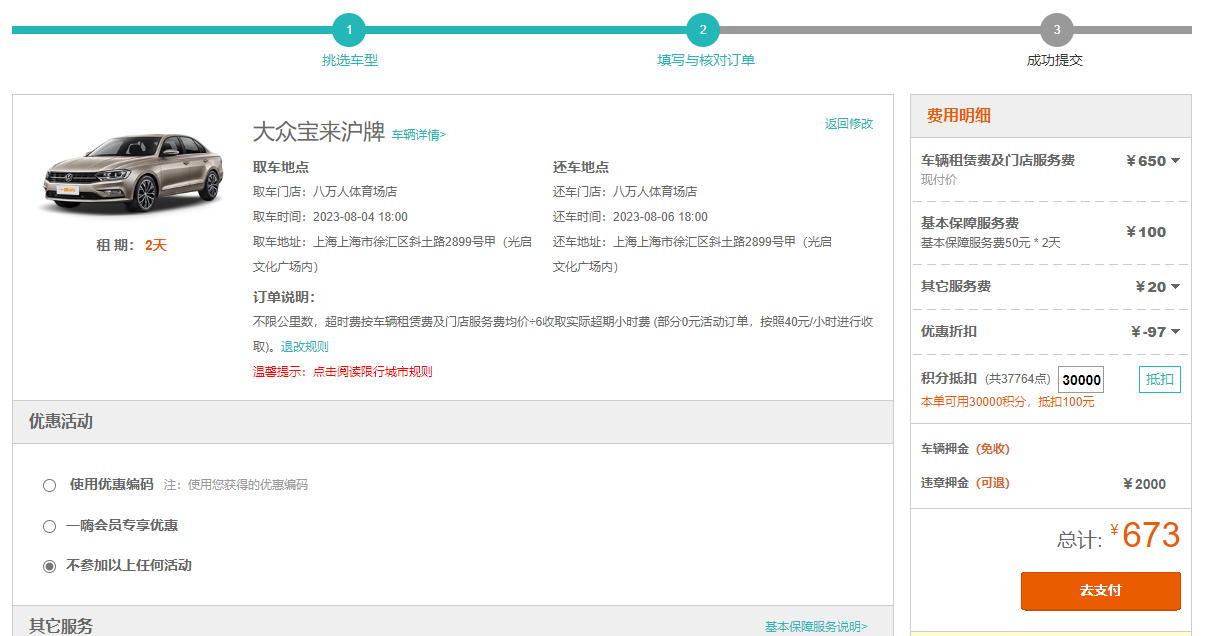The width and height of the screenshot is (1212, 636).
Task: Open the 退改规则 link
Action: coord(304,347)
